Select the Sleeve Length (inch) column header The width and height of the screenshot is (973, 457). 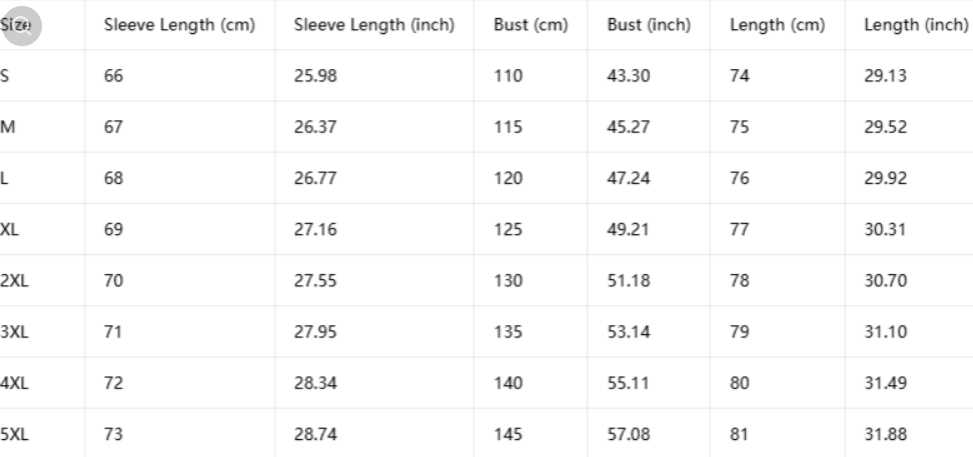[x=374, y=25]
